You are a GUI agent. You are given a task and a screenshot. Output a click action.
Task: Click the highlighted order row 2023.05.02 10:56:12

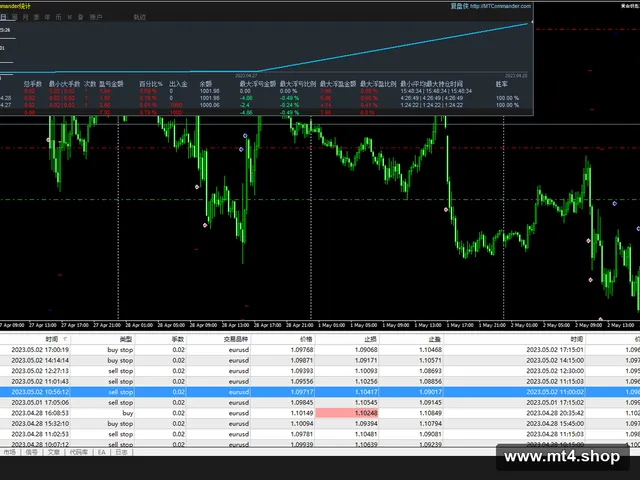pos(320,392)
